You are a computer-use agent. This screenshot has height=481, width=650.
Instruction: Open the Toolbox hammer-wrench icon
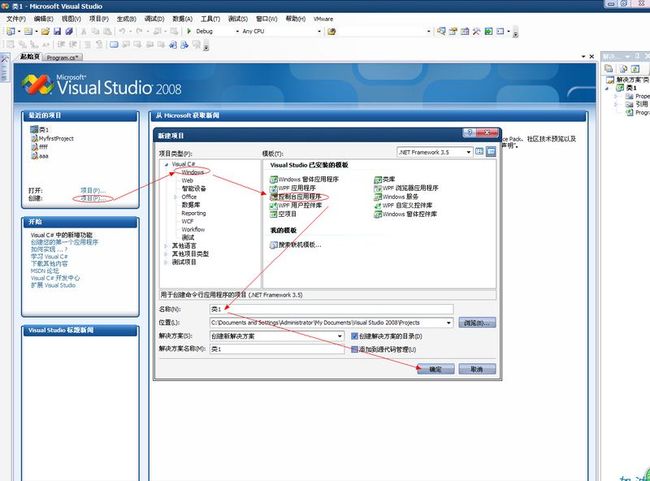click(x=476, y=31)
